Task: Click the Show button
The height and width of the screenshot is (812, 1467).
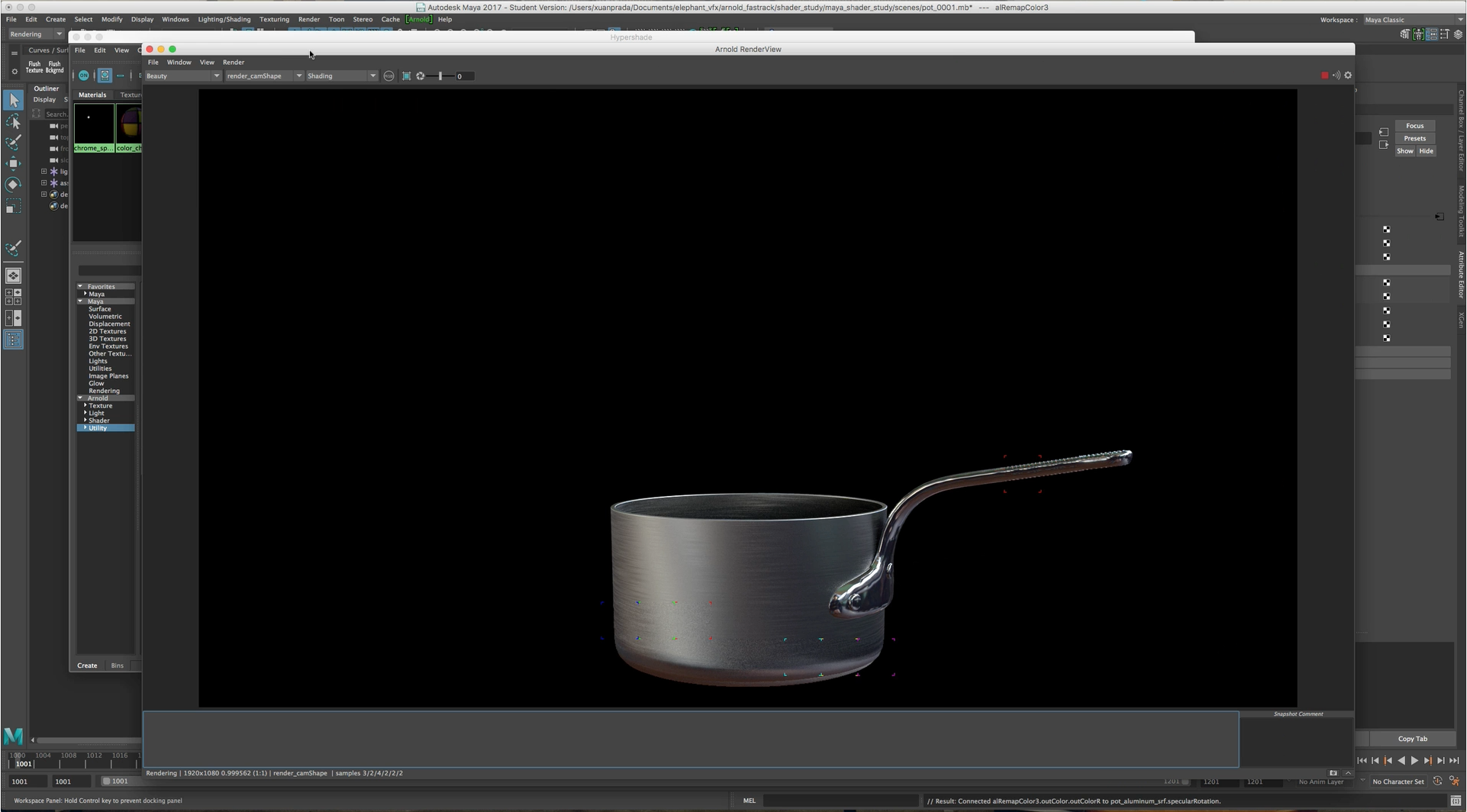Action: [1404, 151]
